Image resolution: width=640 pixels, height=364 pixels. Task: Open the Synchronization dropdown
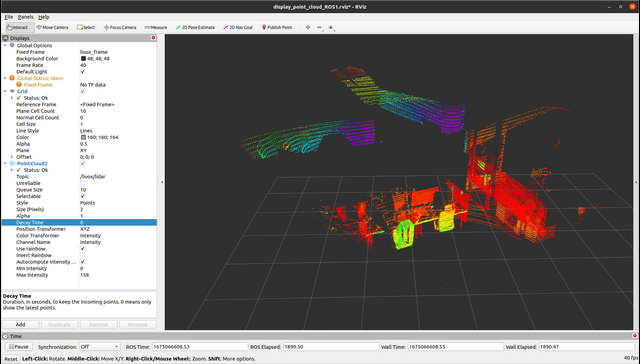tap(99, 346)
